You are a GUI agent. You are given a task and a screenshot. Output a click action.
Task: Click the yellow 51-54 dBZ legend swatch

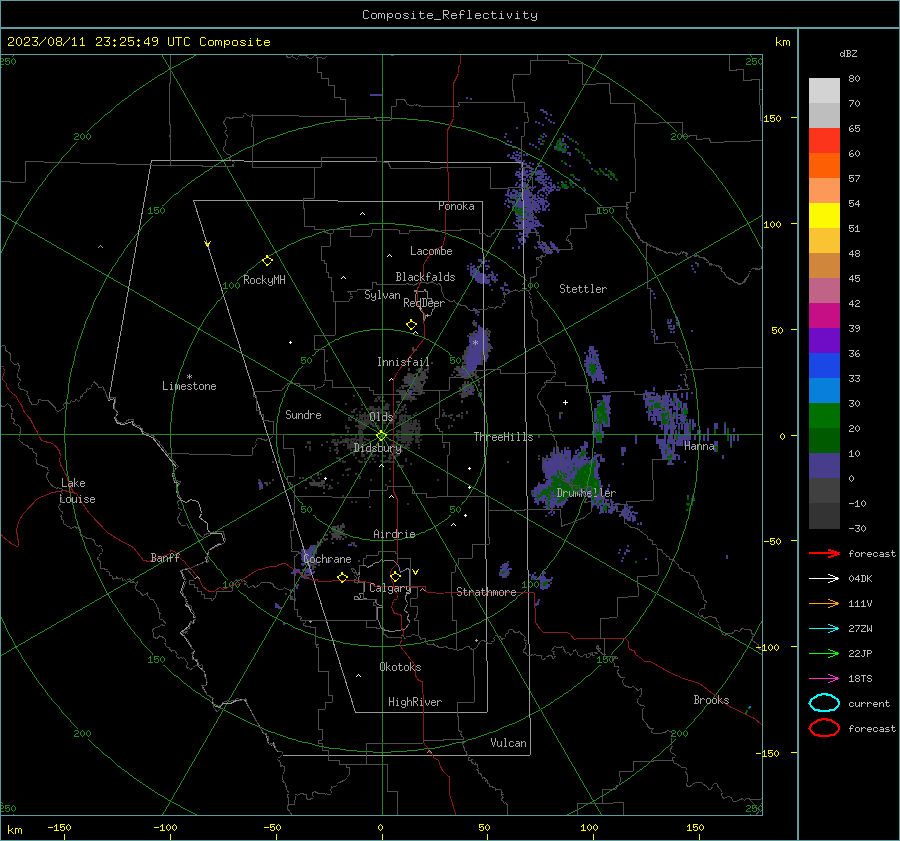click(x=824, y=216)
